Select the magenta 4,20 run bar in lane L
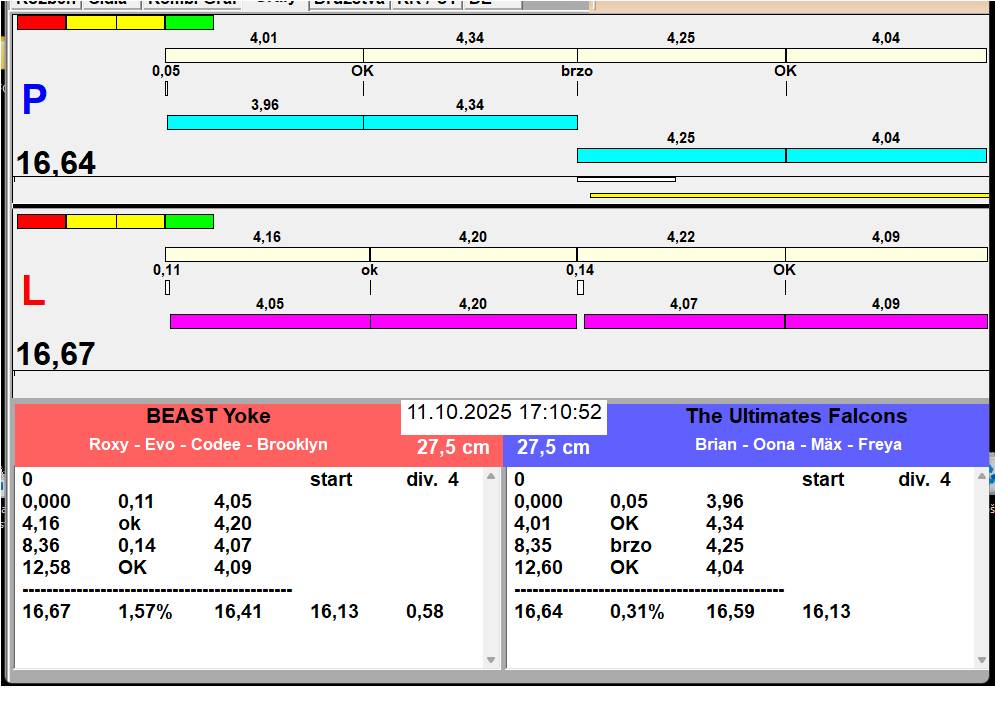The height and width of the screenshot is (716, 995). pyautogui.click(x=473, y=321)
